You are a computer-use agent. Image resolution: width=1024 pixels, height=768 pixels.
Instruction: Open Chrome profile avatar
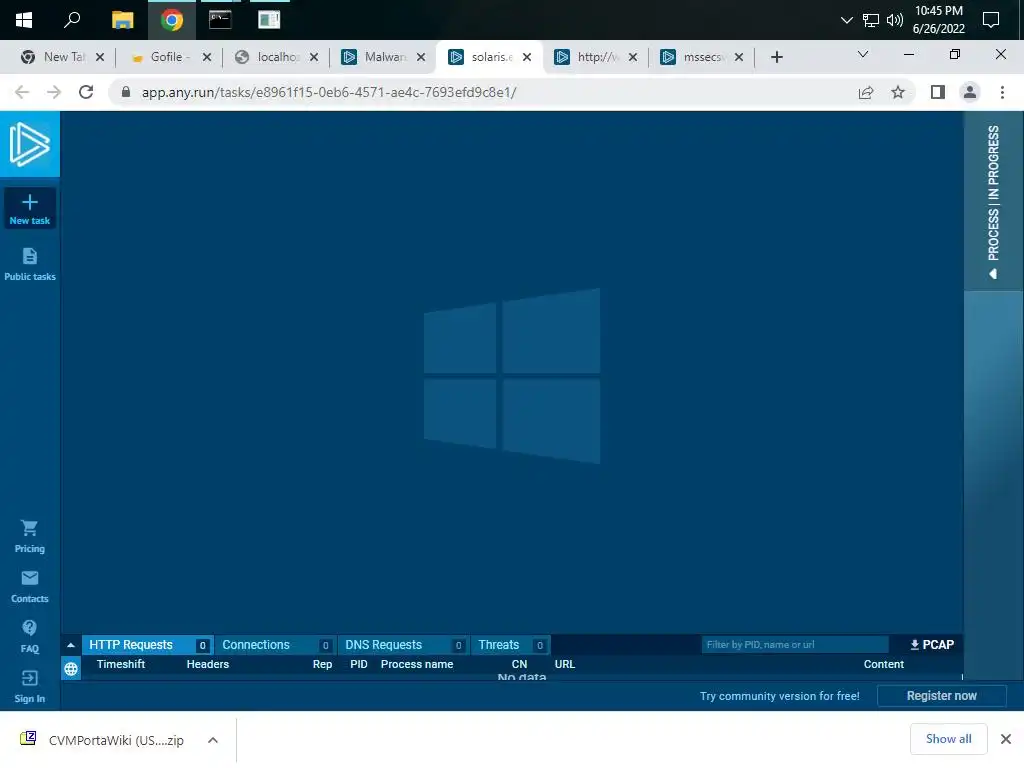tap(970, 92)
